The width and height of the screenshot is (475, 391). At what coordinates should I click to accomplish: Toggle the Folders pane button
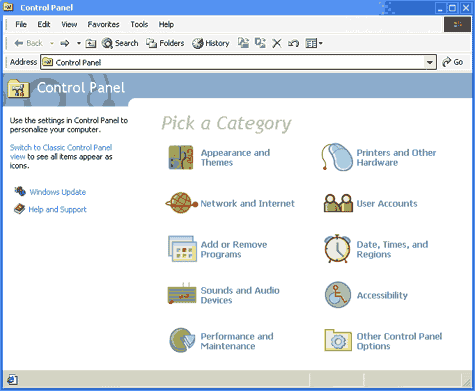pyautogui.click(x=165, y=43)
